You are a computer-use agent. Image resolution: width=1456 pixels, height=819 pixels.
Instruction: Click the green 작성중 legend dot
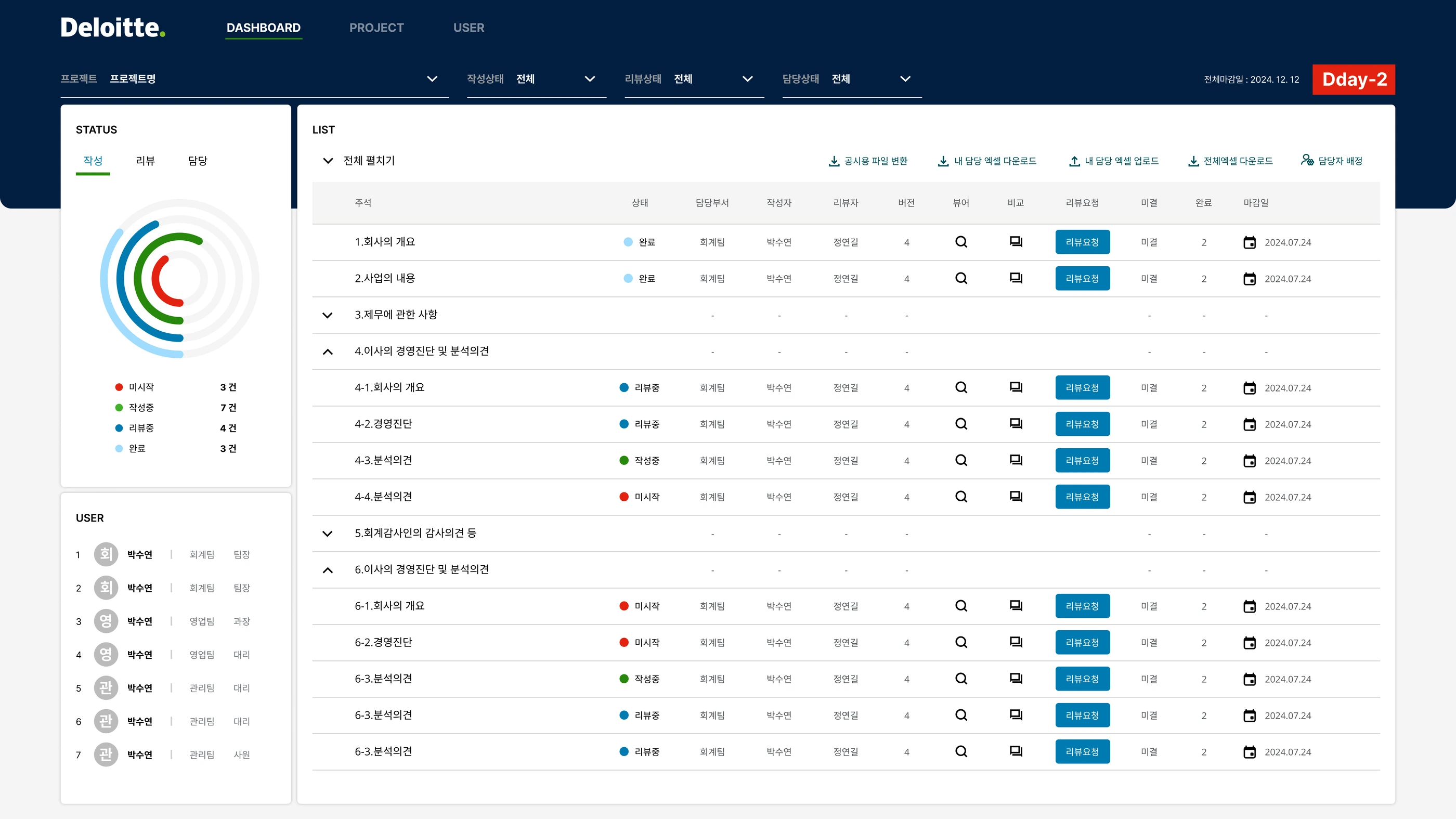coord(119,408)
